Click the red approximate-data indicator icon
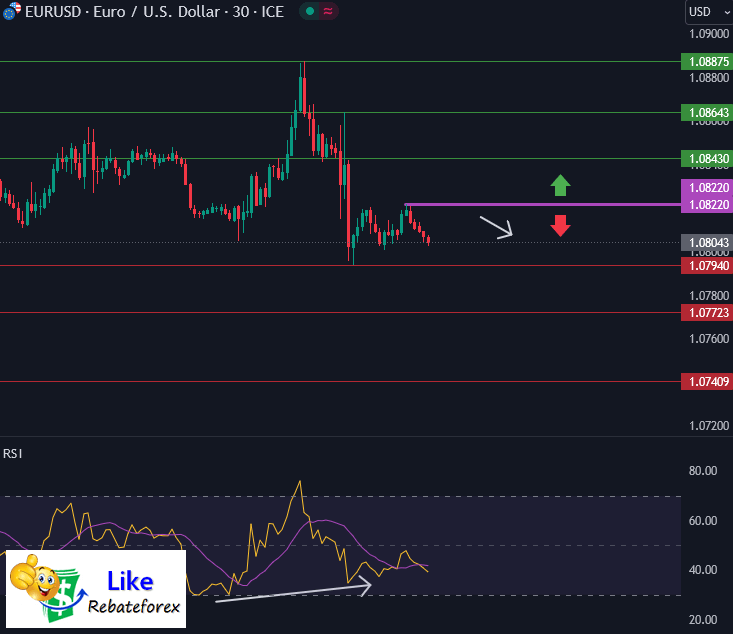The width and height of the screenshot is (733, 634). pos(328,11)
